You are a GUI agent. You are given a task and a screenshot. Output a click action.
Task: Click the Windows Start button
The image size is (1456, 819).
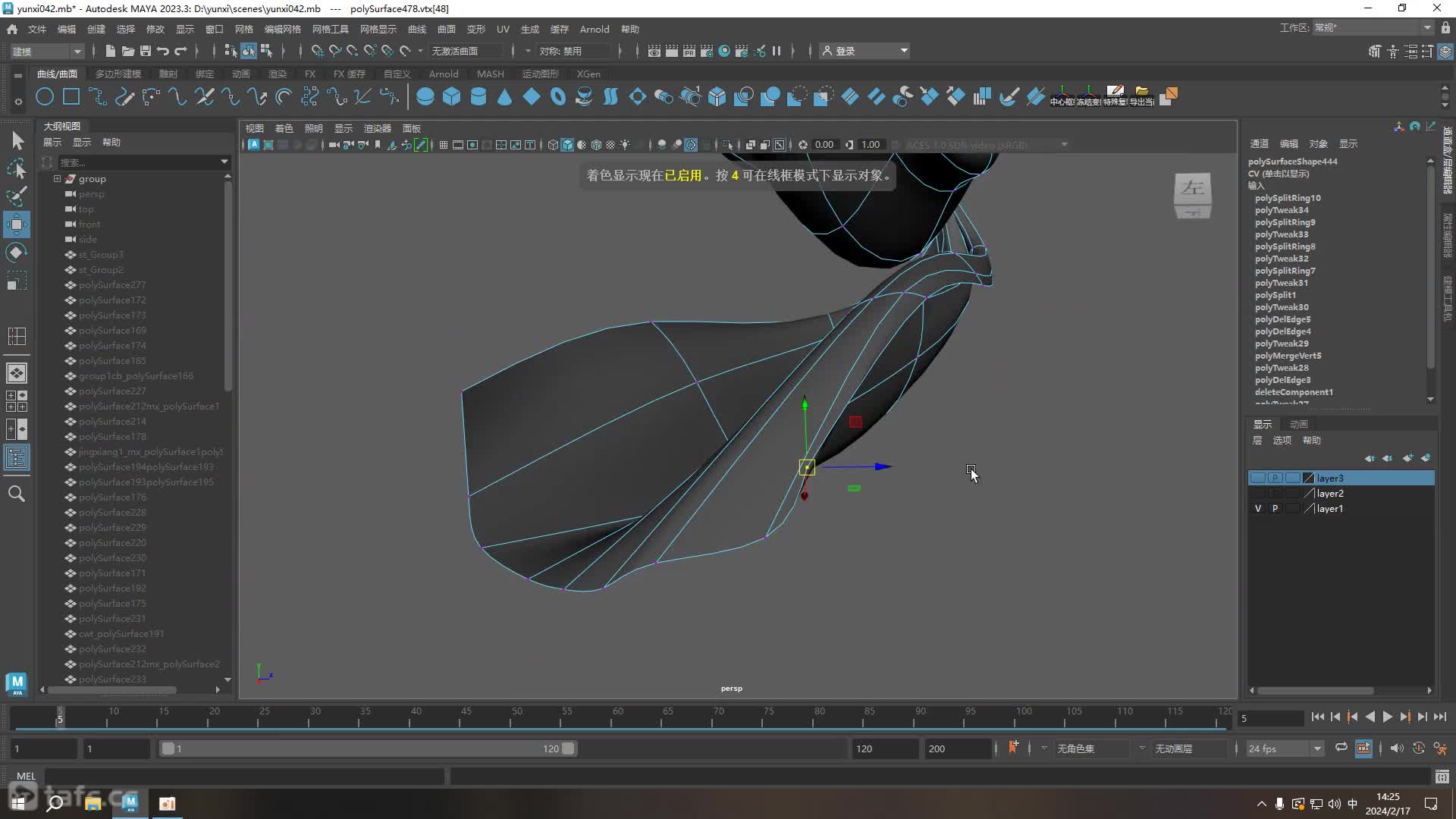(18, 803)
